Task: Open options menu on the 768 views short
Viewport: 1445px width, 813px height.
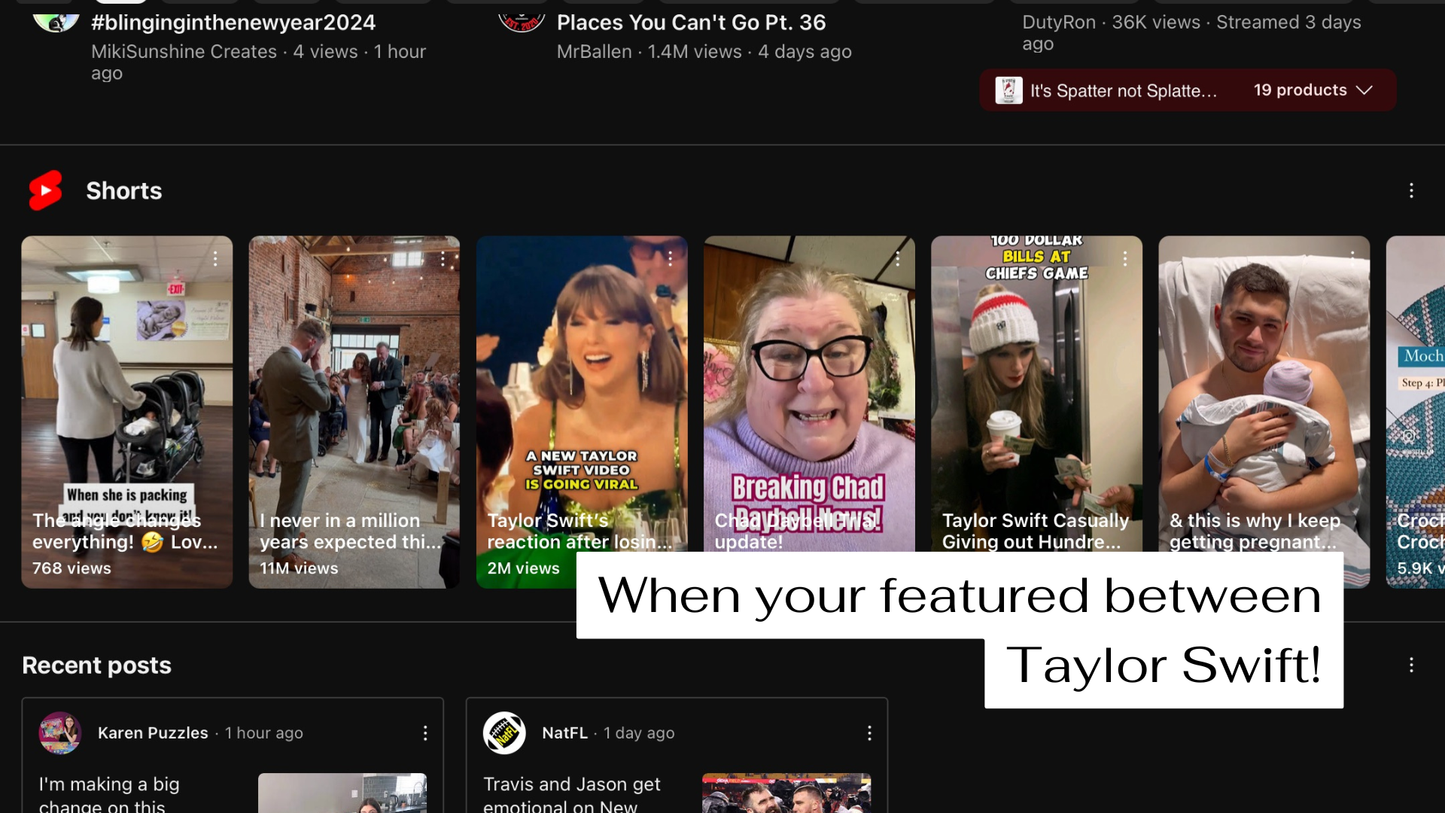Action: pos(215,259)
